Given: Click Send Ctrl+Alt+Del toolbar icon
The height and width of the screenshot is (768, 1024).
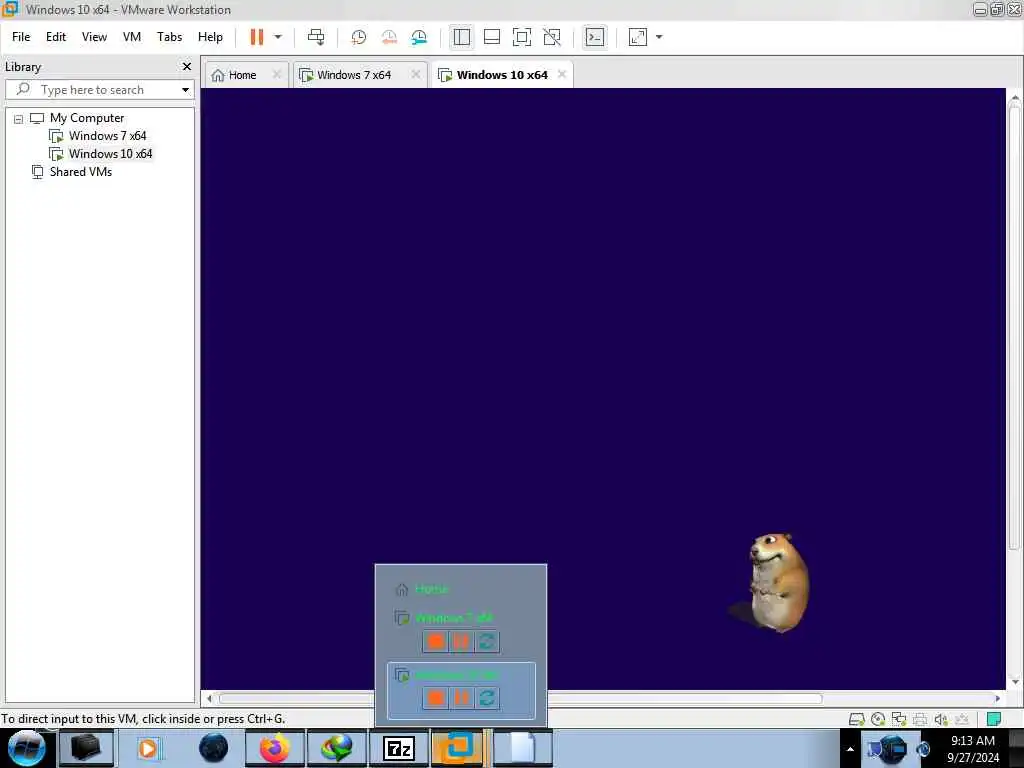Looking at the screenshot, I should click(316, 37).
